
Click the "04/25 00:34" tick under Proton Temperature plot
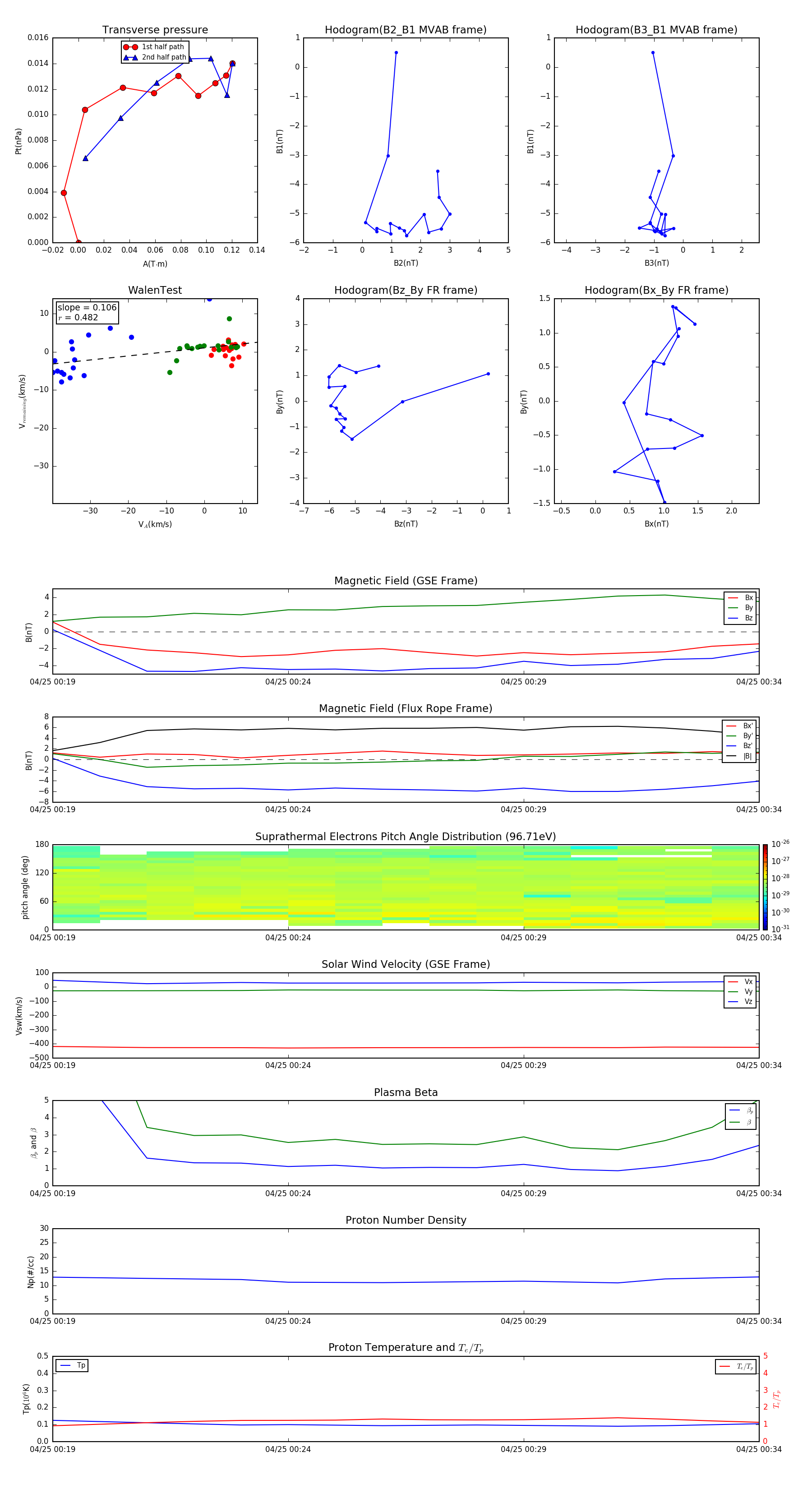759,1449
